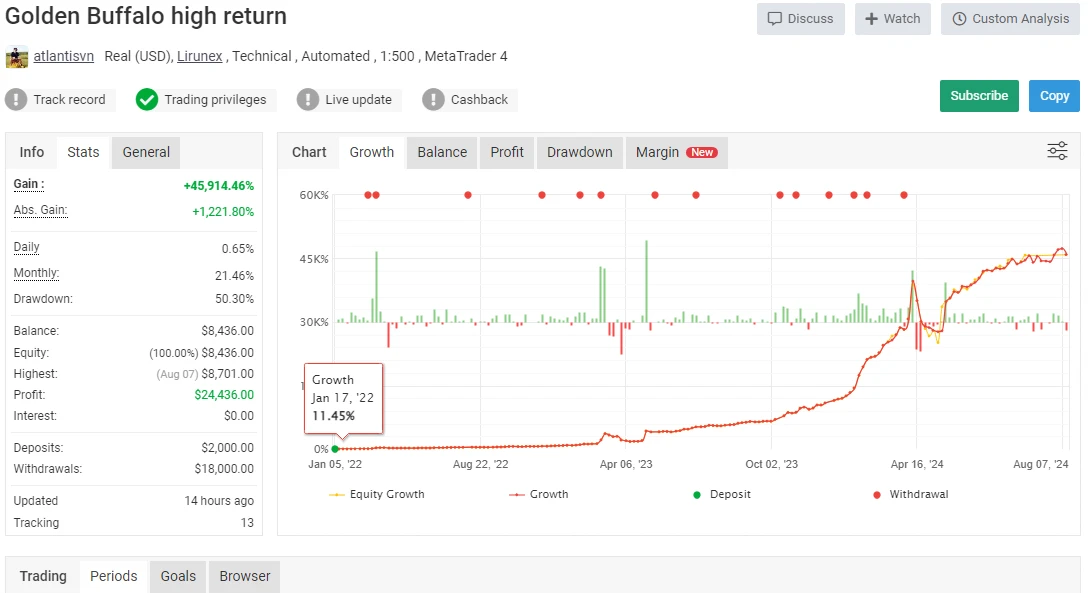Open chart settings sliders icon

1057,151
